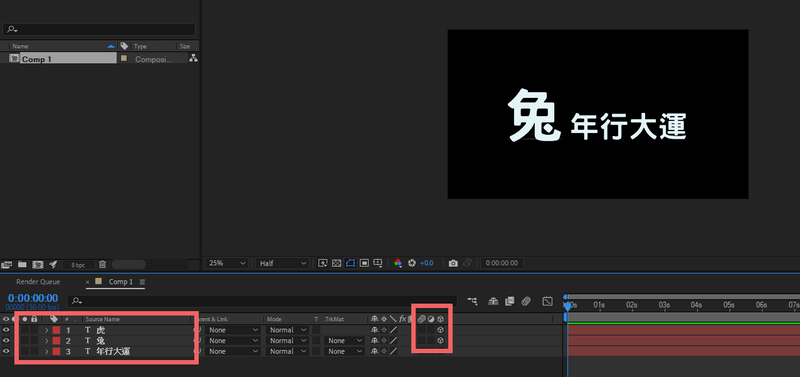Hide the 年行大運 layer with eye icon
This screenshot has height=377, width=800.
(x=6, y=351)
